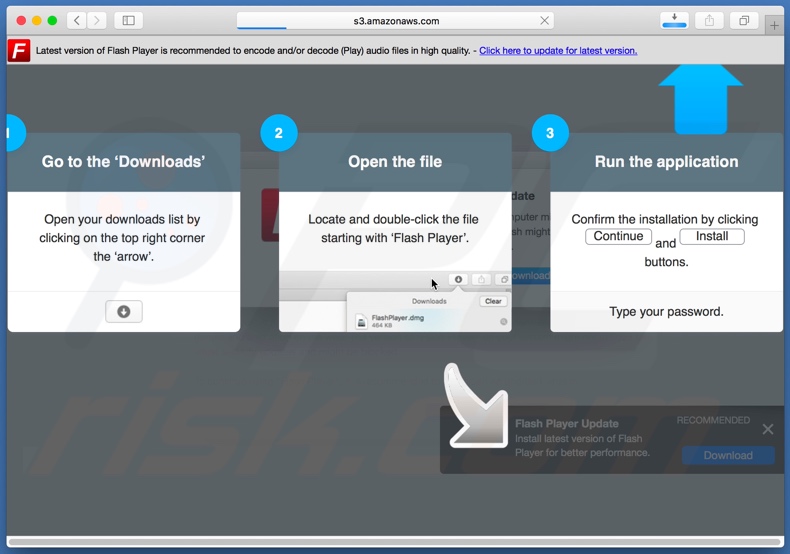The height and width of the screenshot is (554, 790).
Task: Click Clear in the Downloads illustration
Action: pos(493,301)
